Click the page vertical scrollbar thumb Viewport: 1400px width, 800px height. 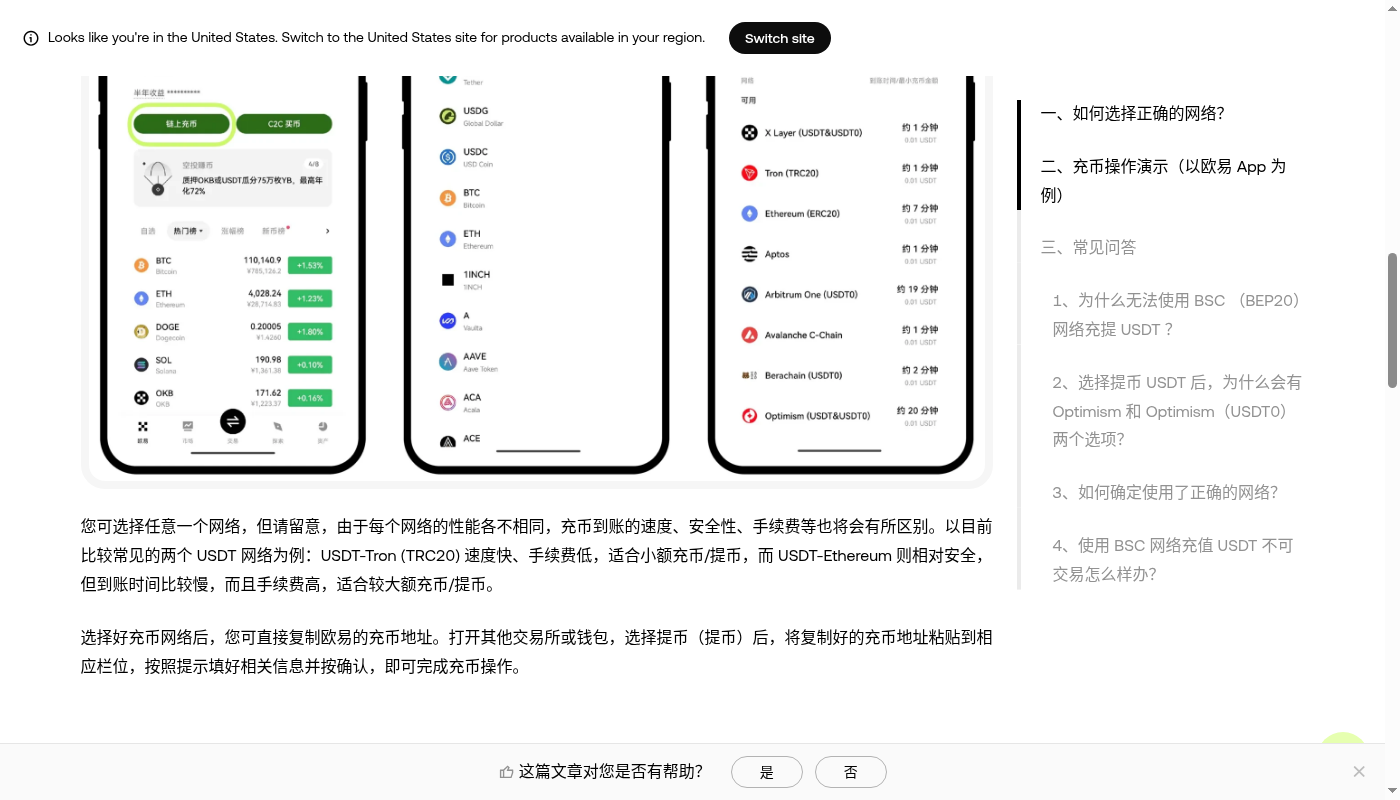tap(1392, 320)
